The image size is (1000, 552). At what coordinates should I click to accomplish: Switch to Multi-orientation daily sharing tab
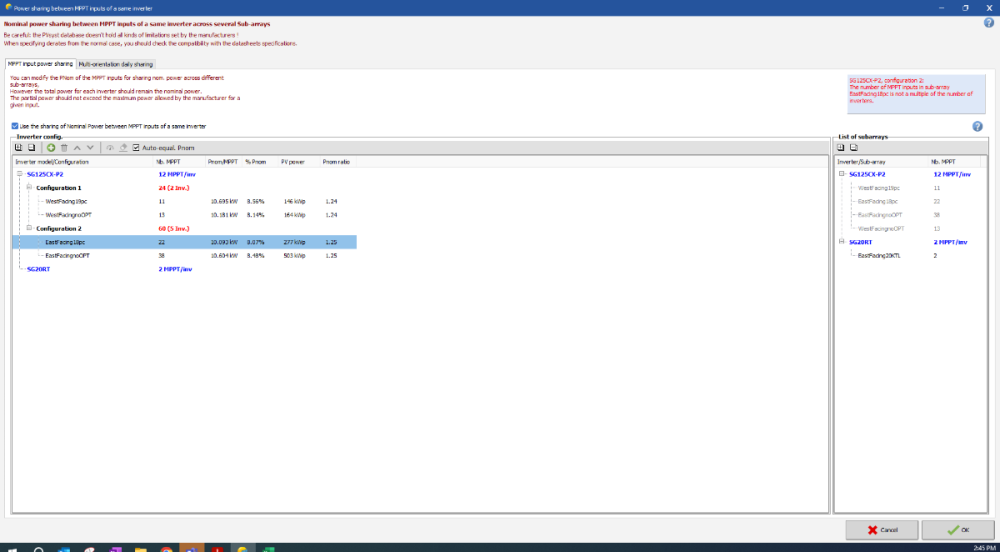click(x=116, y=63)
